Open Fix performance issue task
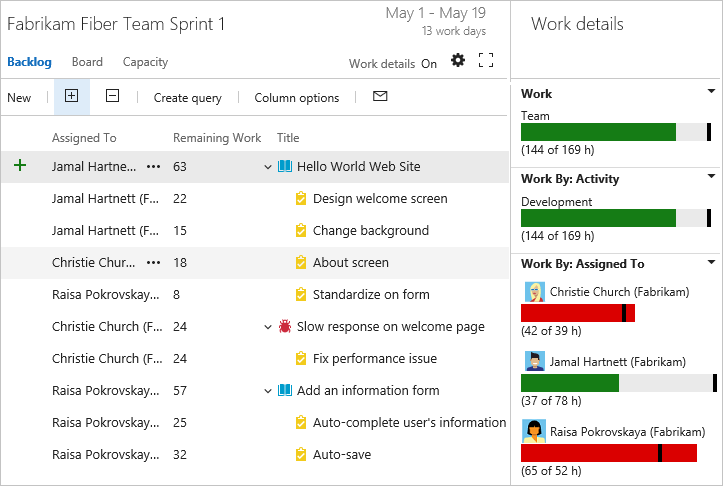This screenshot has height=486, width=723. tap(374, 358)
